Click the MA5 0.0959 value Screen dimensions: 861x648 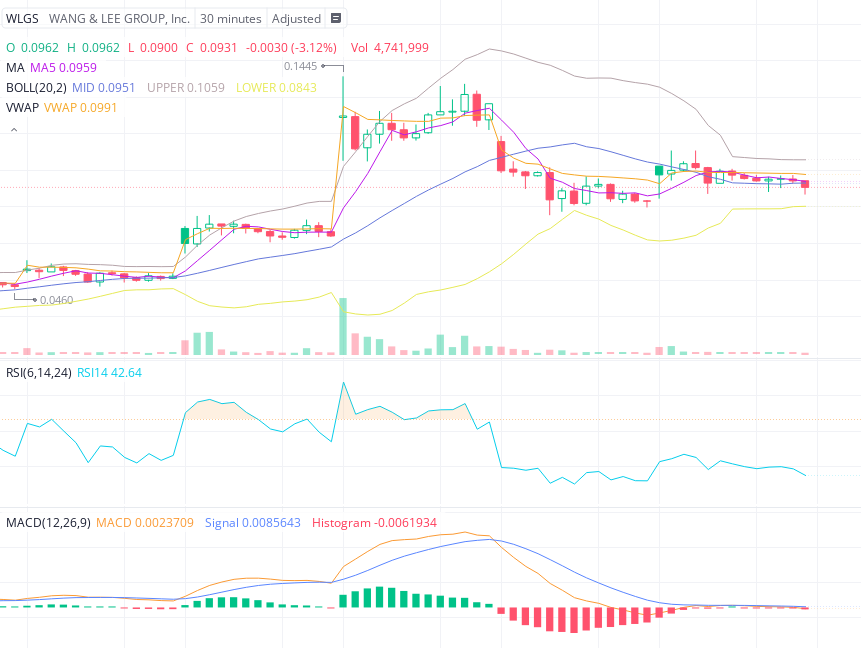(63, 68)
